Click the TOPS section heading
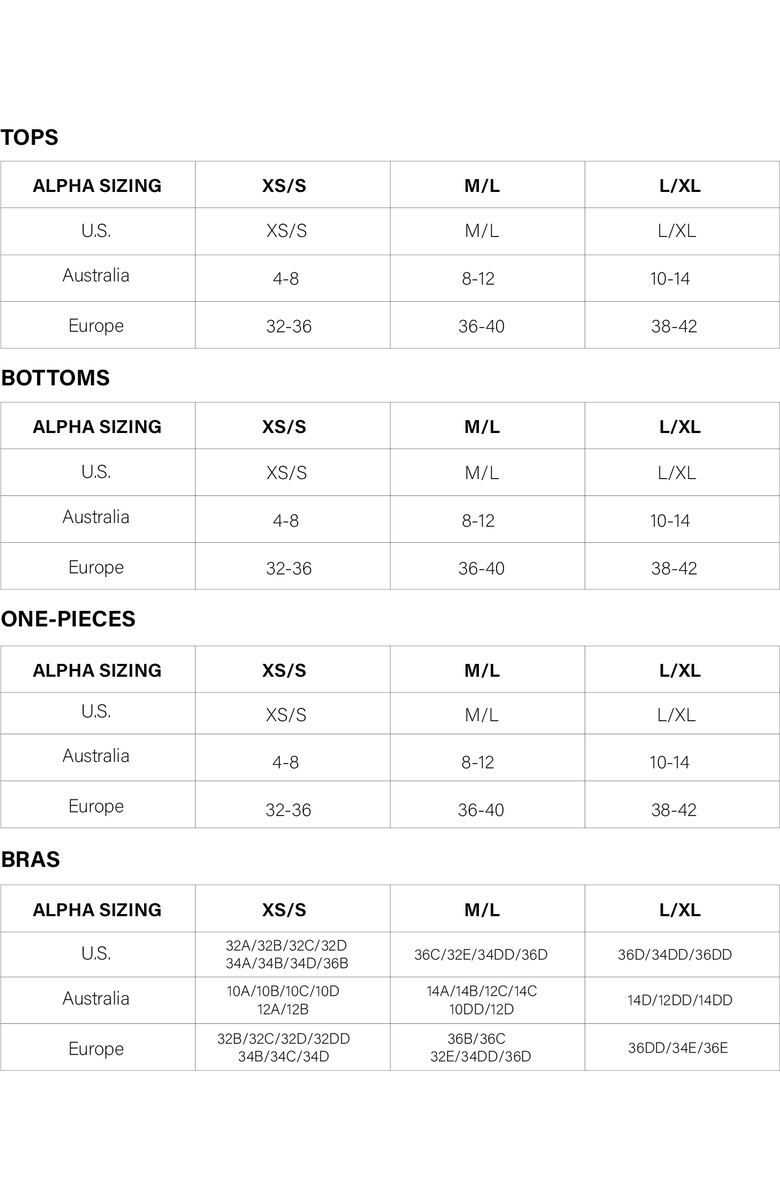The image size is (780, 1196). coord(30,138)
